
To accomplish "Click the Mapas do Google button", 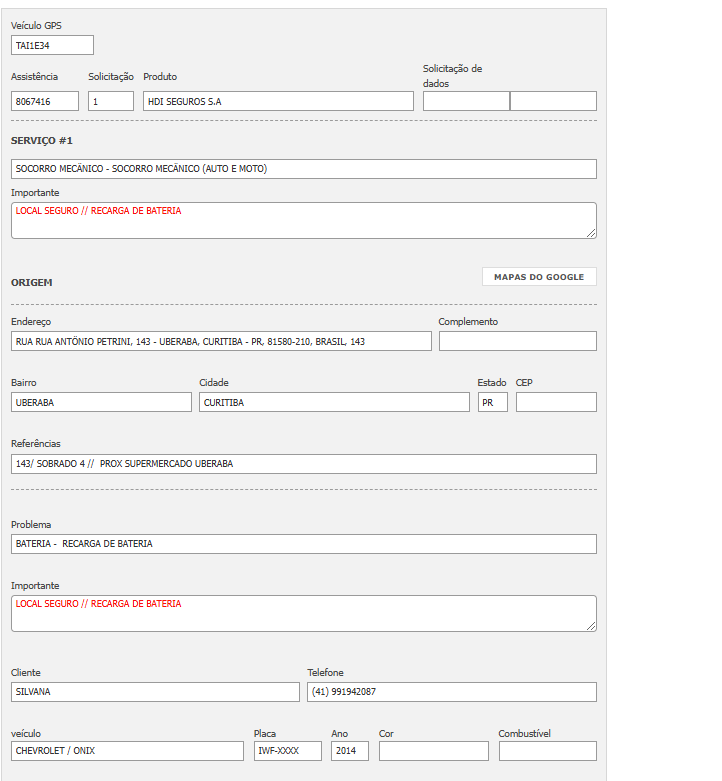I will pos(539,277).
